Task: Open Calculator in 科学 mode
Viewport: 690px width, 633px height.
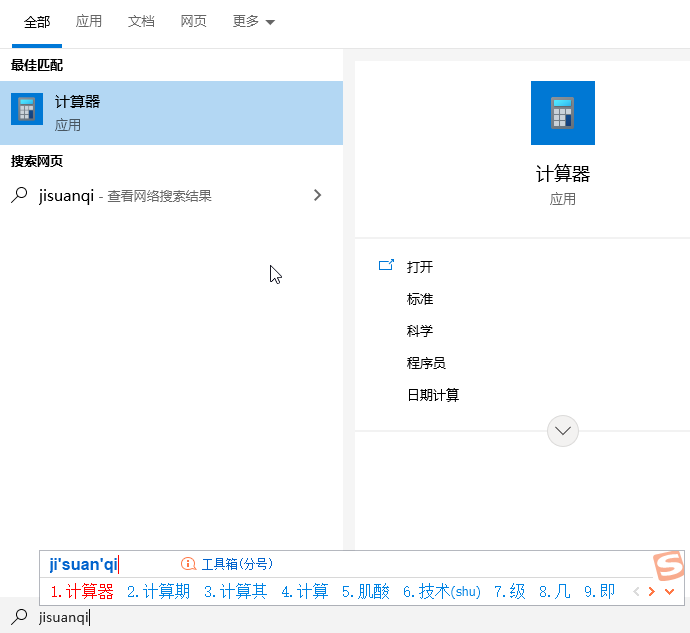Action: click(420, 331)
